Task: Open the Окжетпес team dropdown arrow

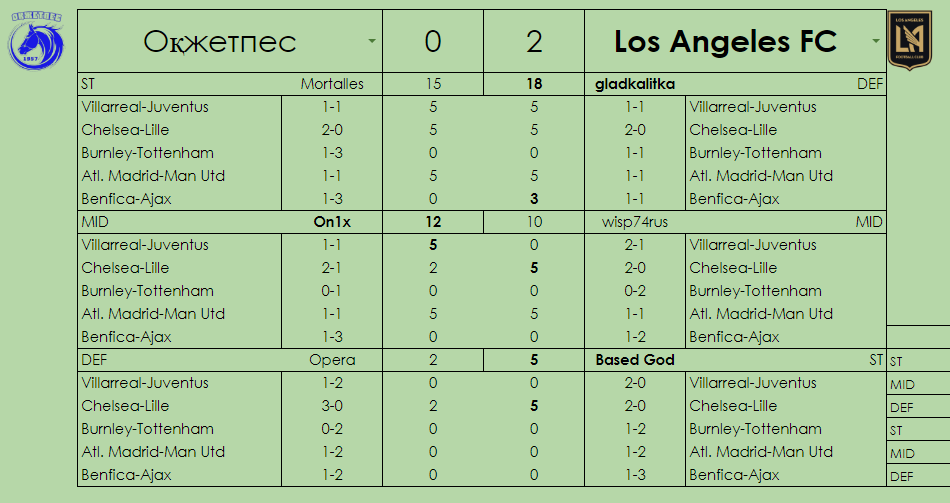Action: pos(372,42)
